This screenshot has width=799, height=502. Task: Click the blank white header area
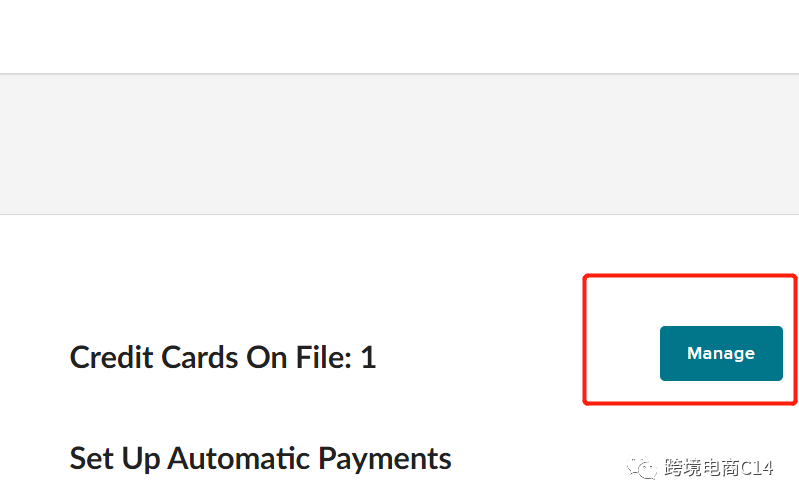400,36
